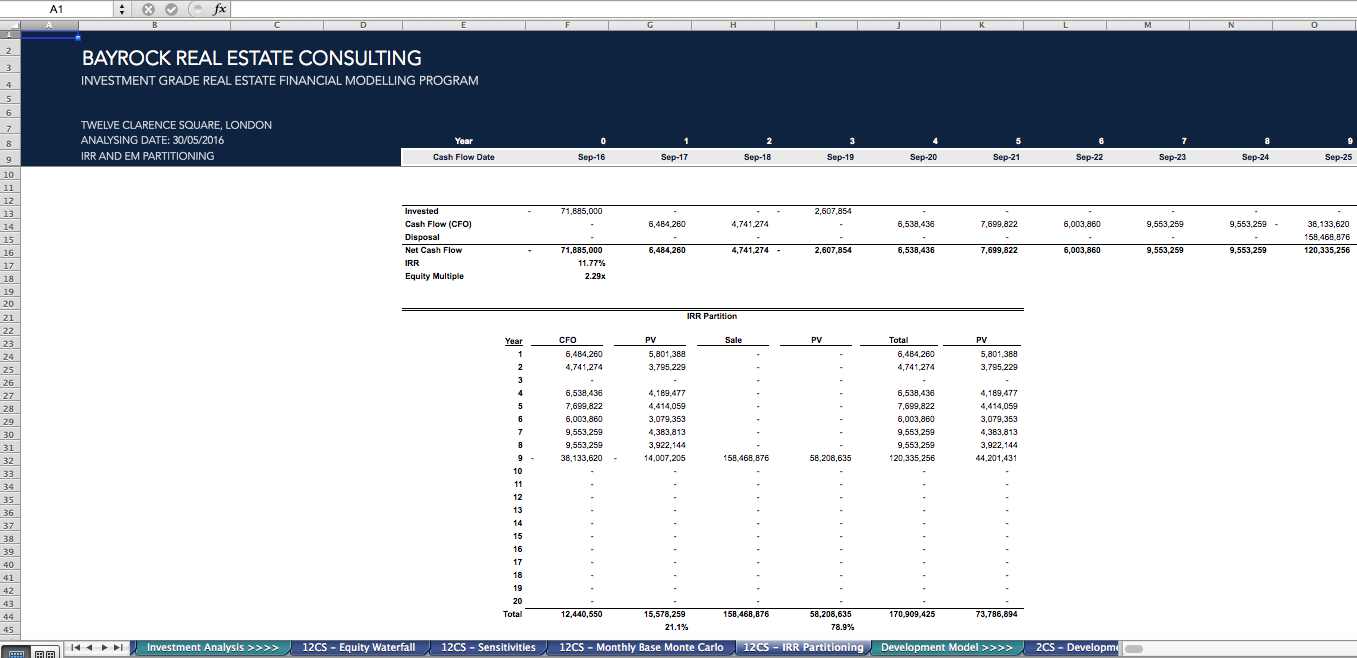The width and height of the screenshot is (1357, 658).
Task: Jump to first sheet tab arrow
Action: pyautogui.click(x=74, y=648)
